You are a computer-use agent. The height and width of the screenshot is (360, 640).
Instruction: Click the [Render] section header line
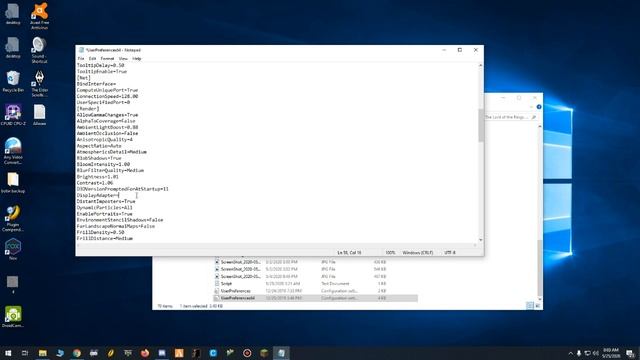pos(88,109)
